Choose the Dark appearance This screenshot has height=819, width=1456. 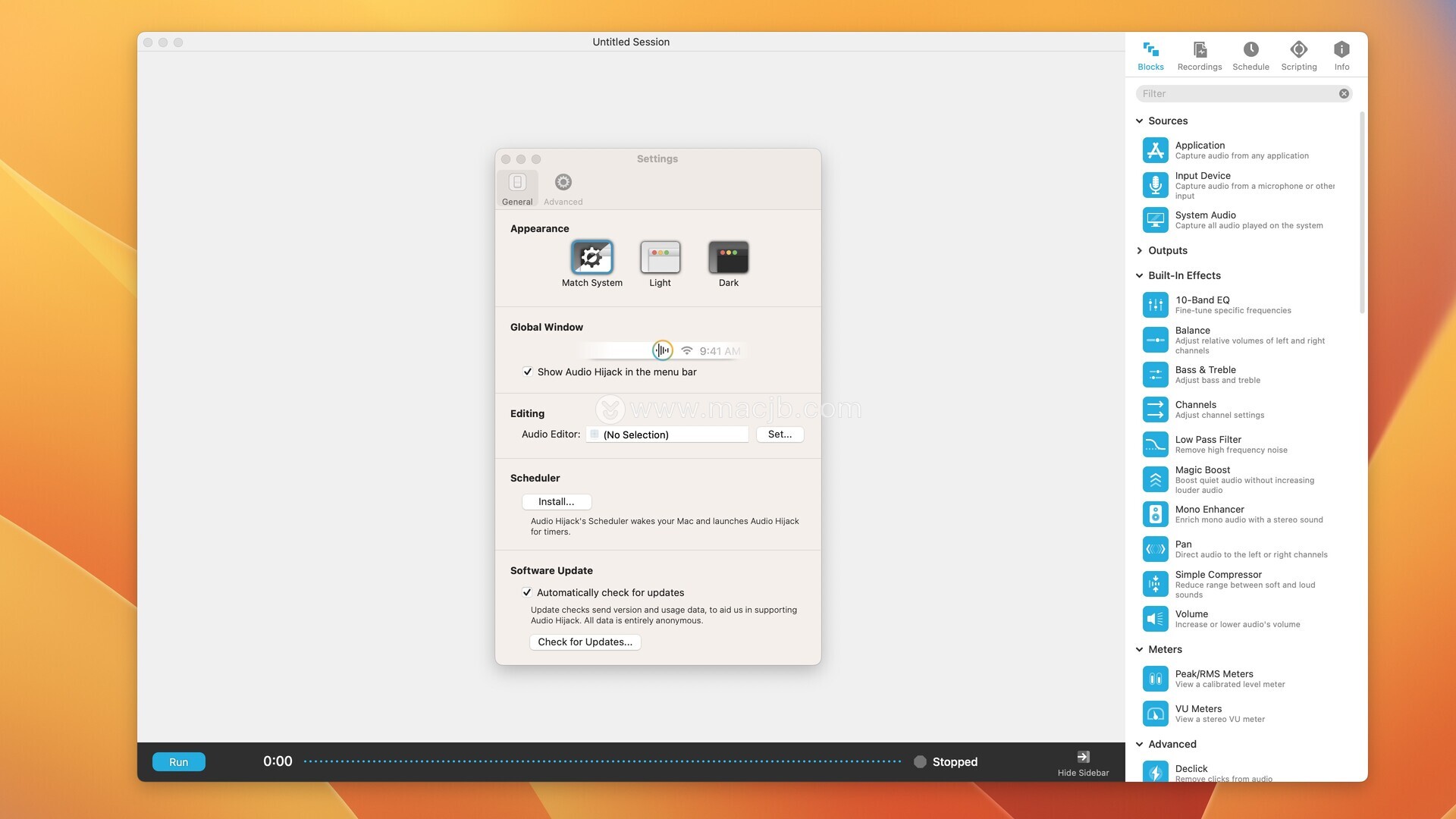click(728, 258)
